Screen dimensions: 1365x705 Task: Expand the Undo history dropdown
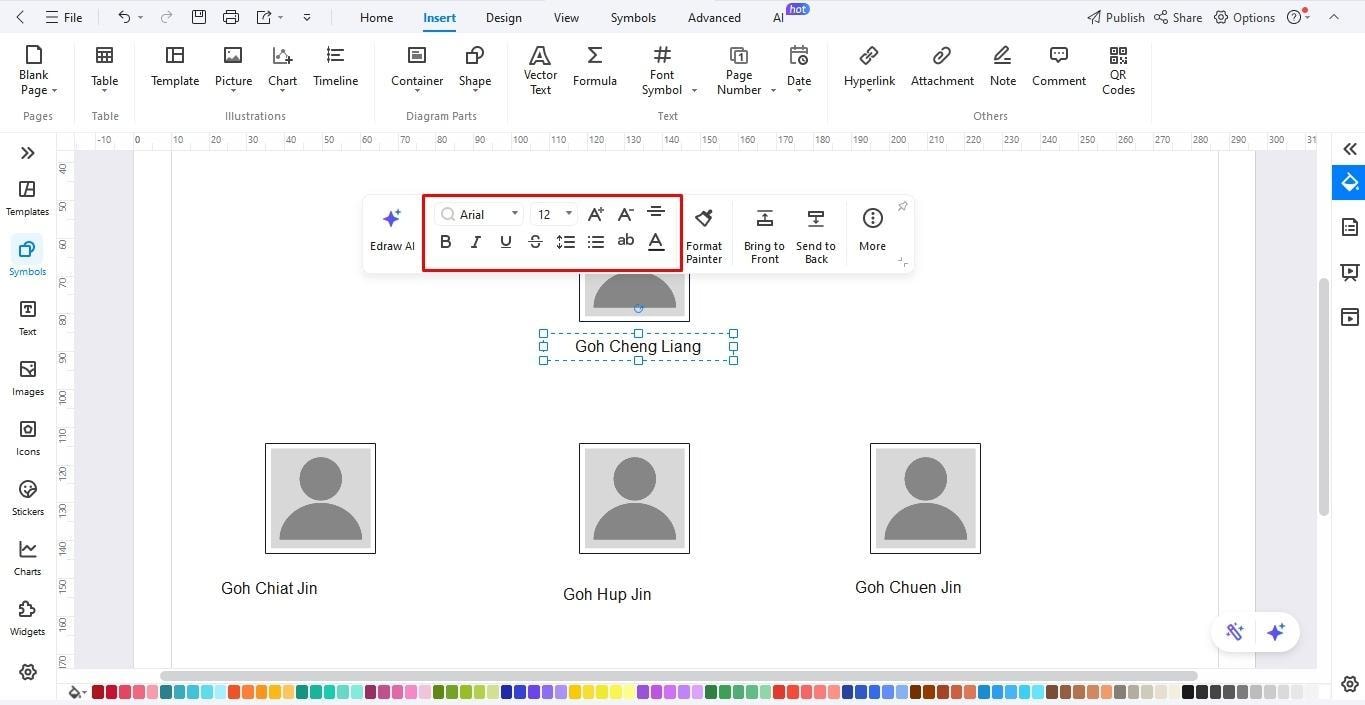click(x=140, y=17)
